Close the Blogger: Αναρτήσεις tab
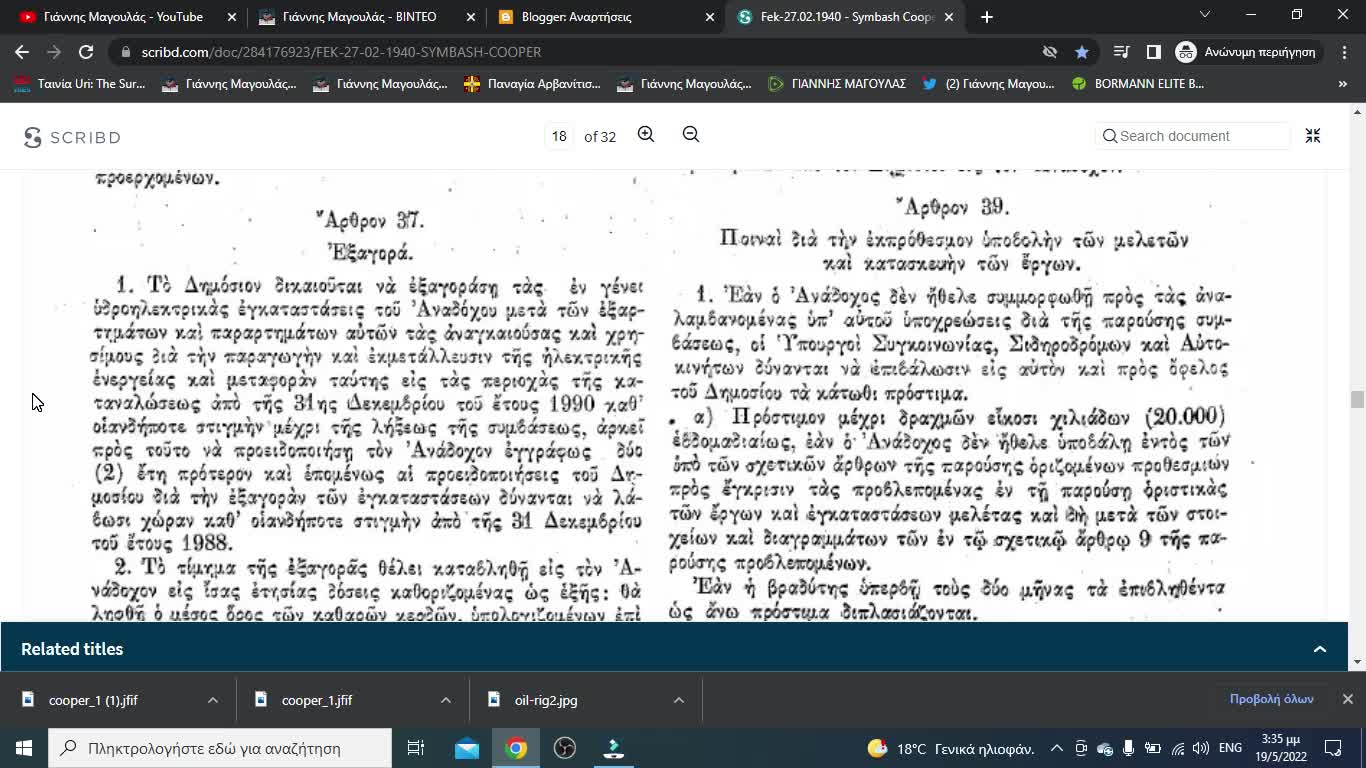The height and width of the screenshot is (768, 1366). tap(710, 17)
